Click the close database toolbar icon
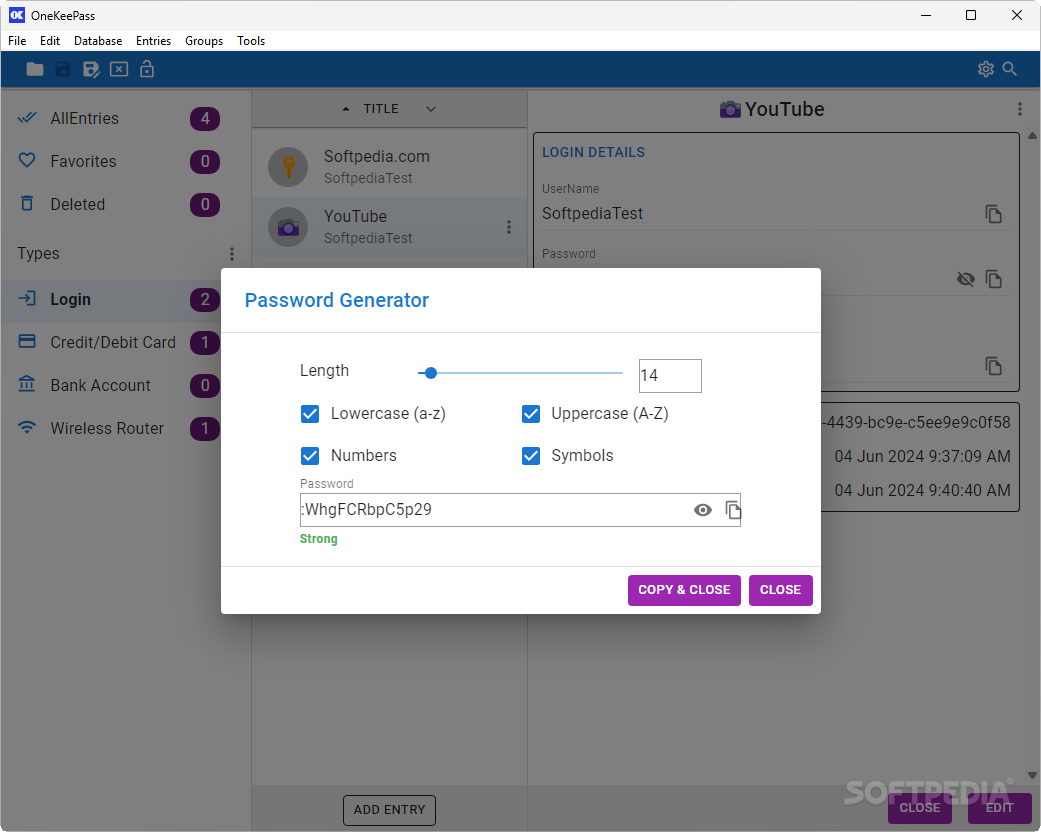 (x=119, y=69)
